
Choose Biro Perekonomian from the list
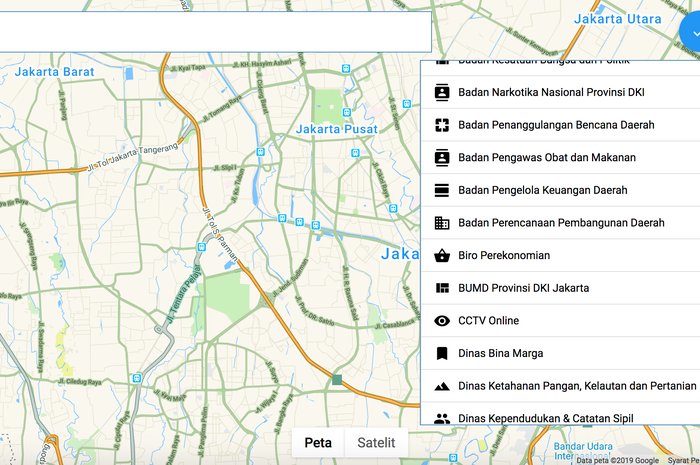tap(560, 255)
